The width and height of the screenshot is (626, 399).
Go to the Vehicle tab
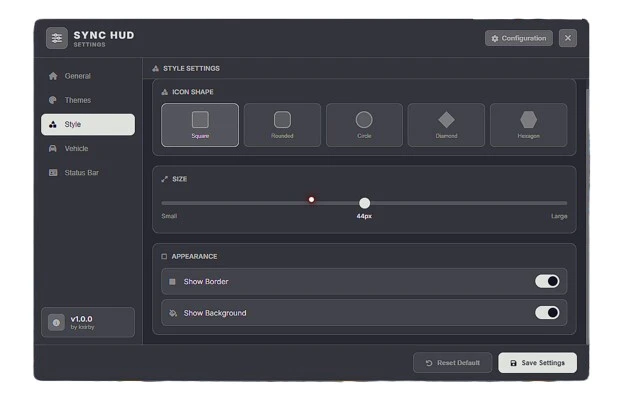(88, 149)
